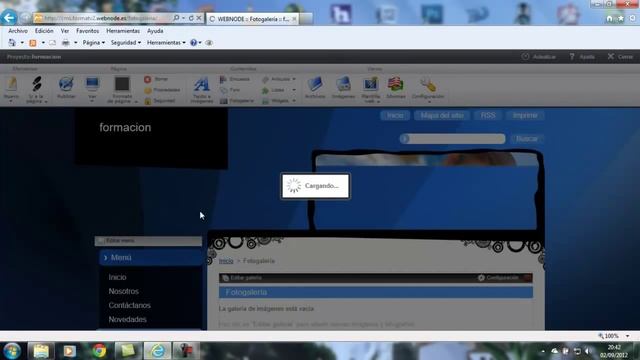Click the IE home icon

point(609,18)
